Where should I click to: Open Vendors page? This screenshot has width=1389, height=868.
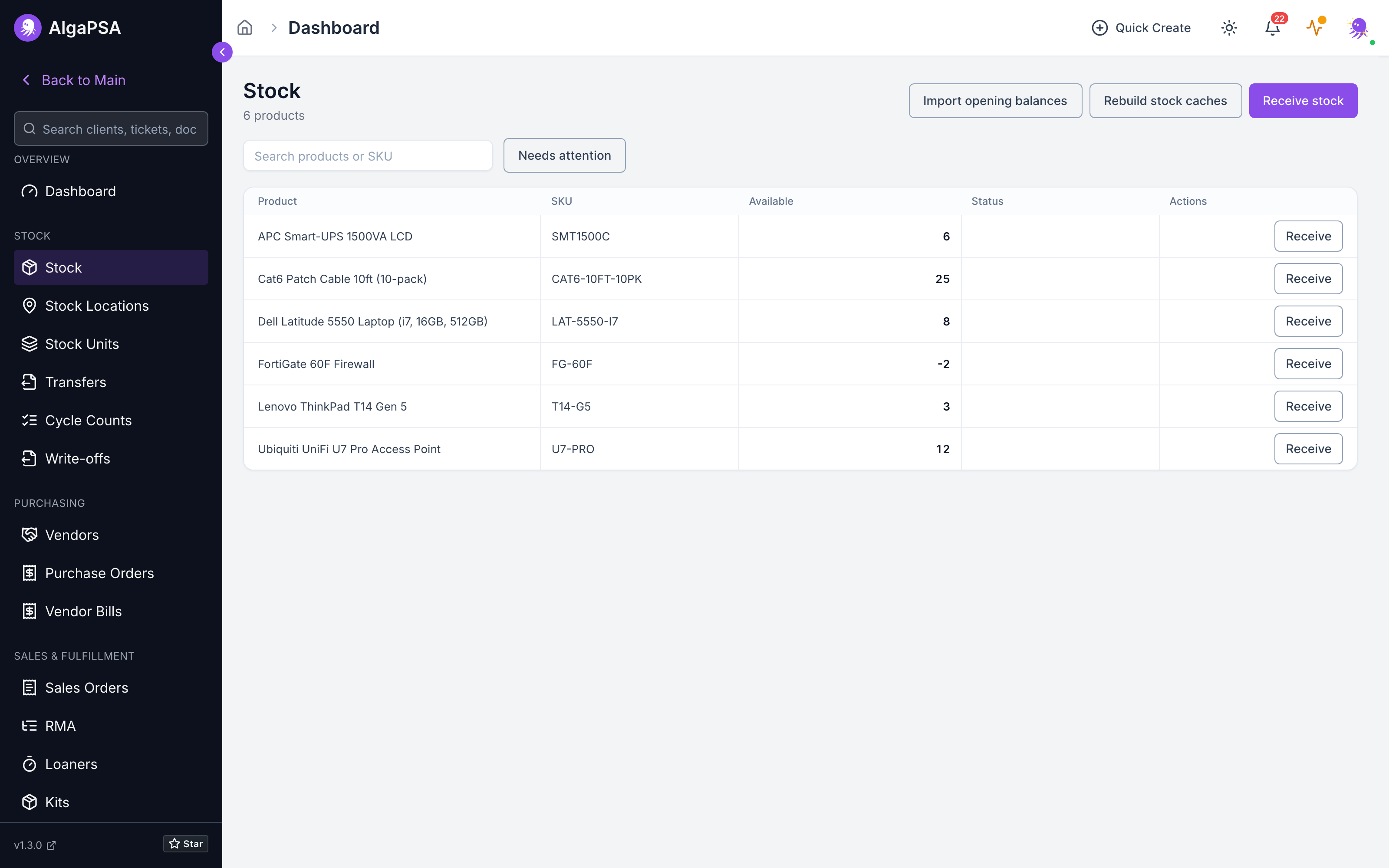pos(111,534)
